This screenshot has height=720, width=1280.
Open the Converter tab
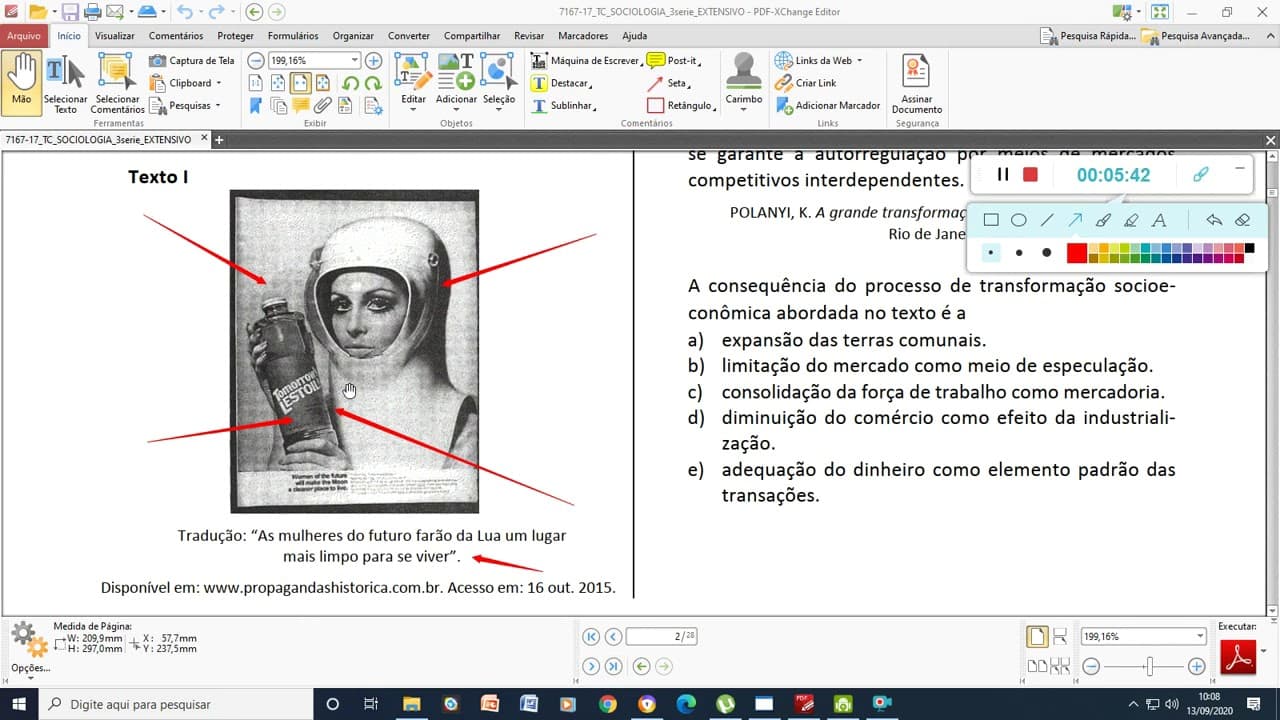pyautogui.click(x=409, y=36)
